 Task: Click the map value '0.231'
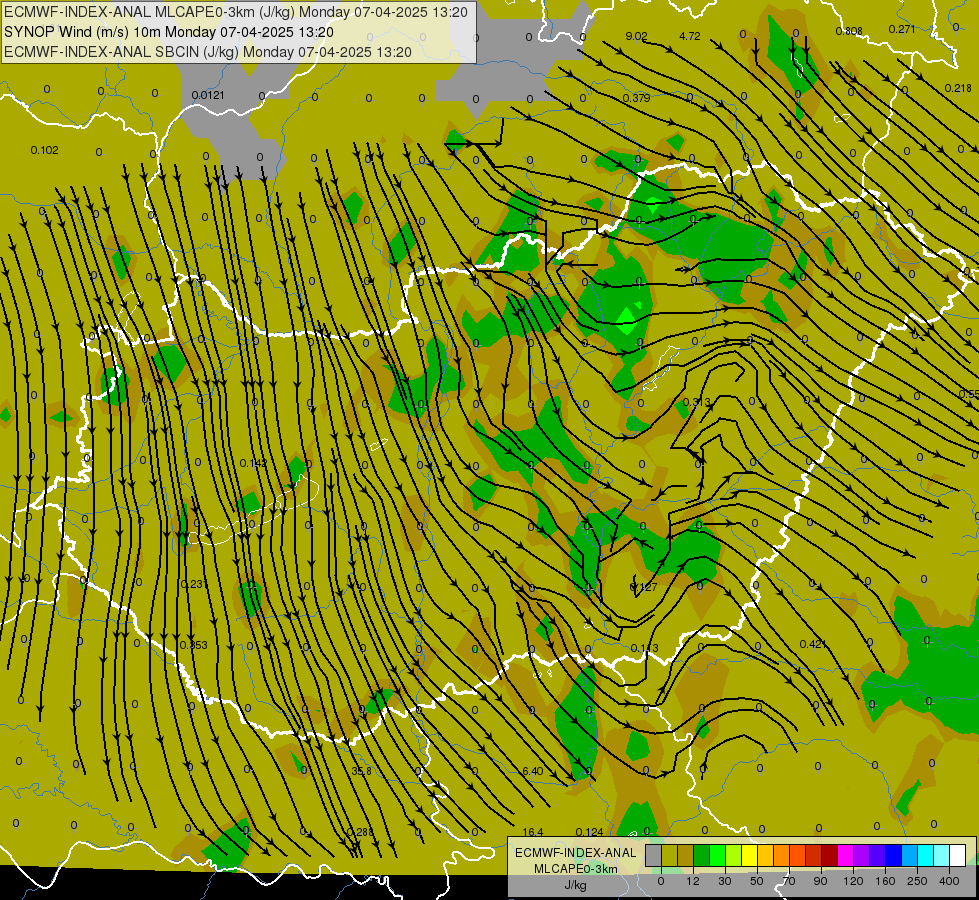(192, 584)
